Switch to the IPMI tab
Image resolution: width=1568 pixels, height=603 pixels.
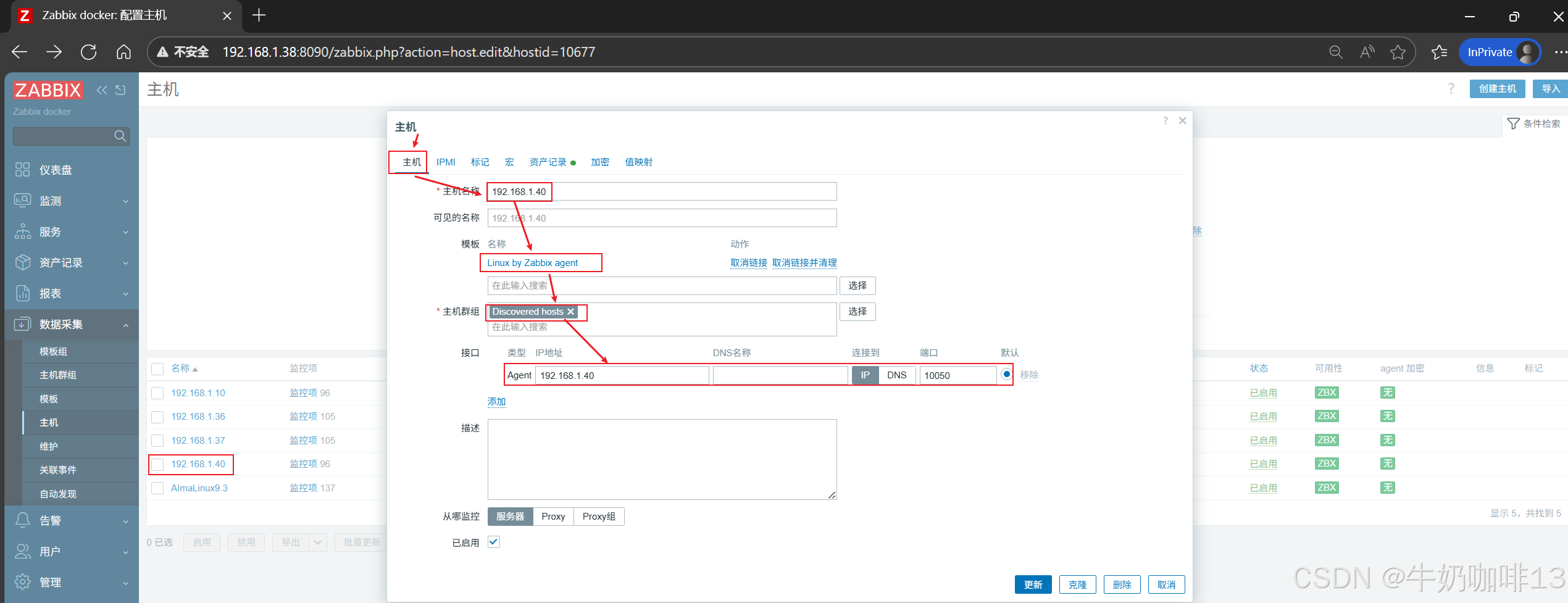[x=446, y=162]
